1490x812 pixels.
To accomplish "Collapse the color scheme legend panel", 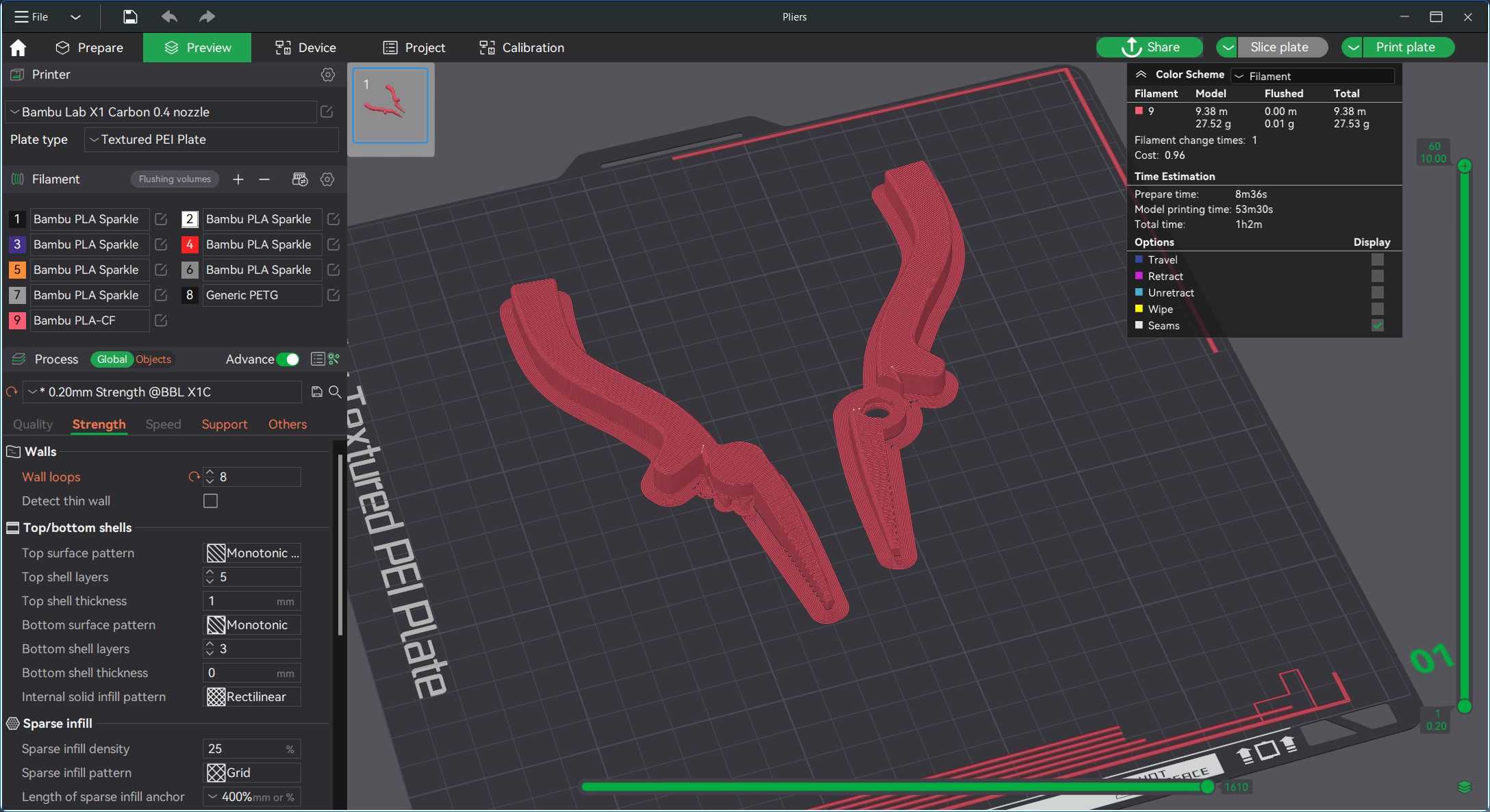I will (x=1141, y=74).
